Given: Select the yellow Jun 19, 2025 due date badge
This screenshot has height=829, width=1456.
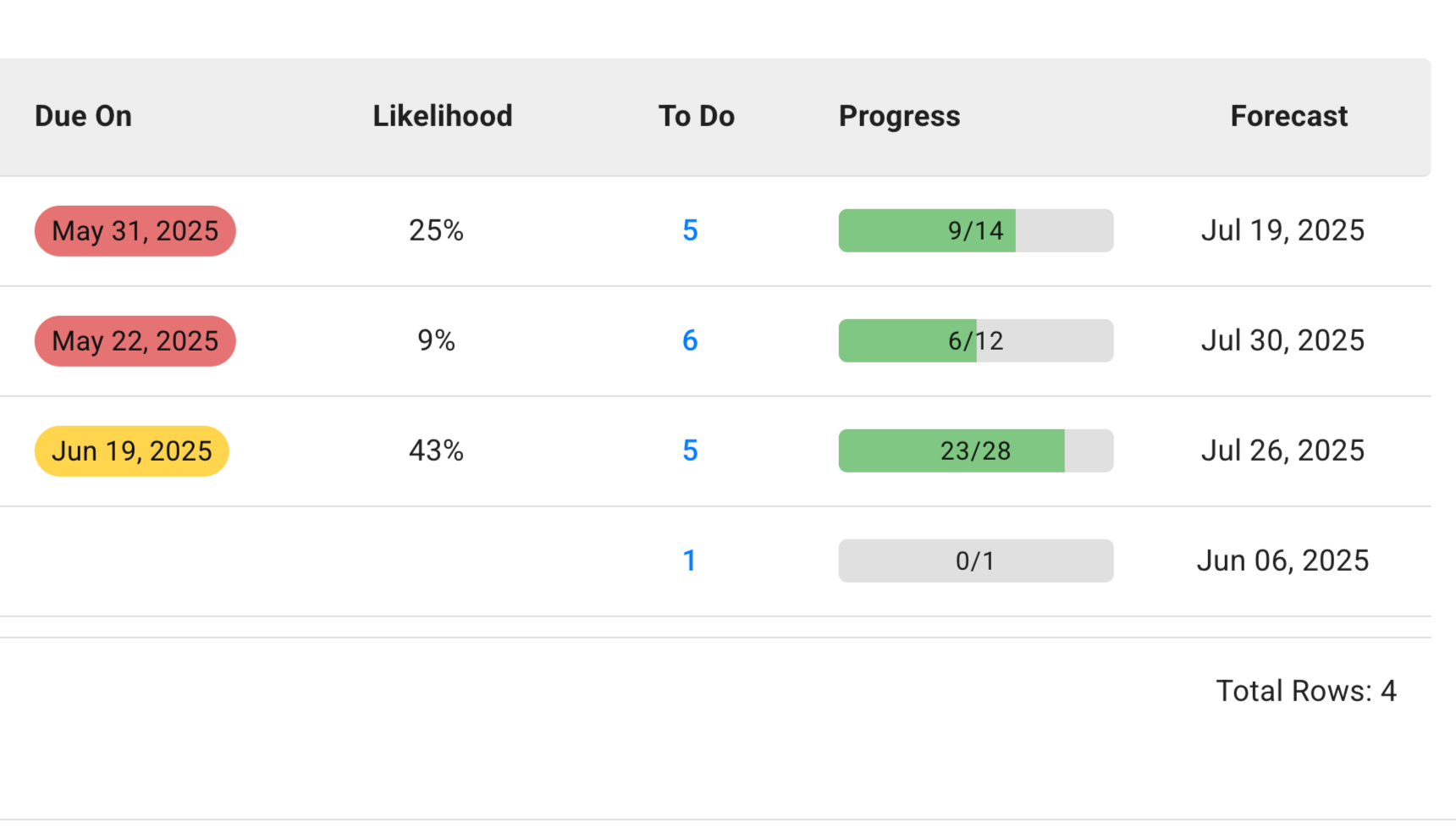Looking at the screenshot, I should coord(131,451).
